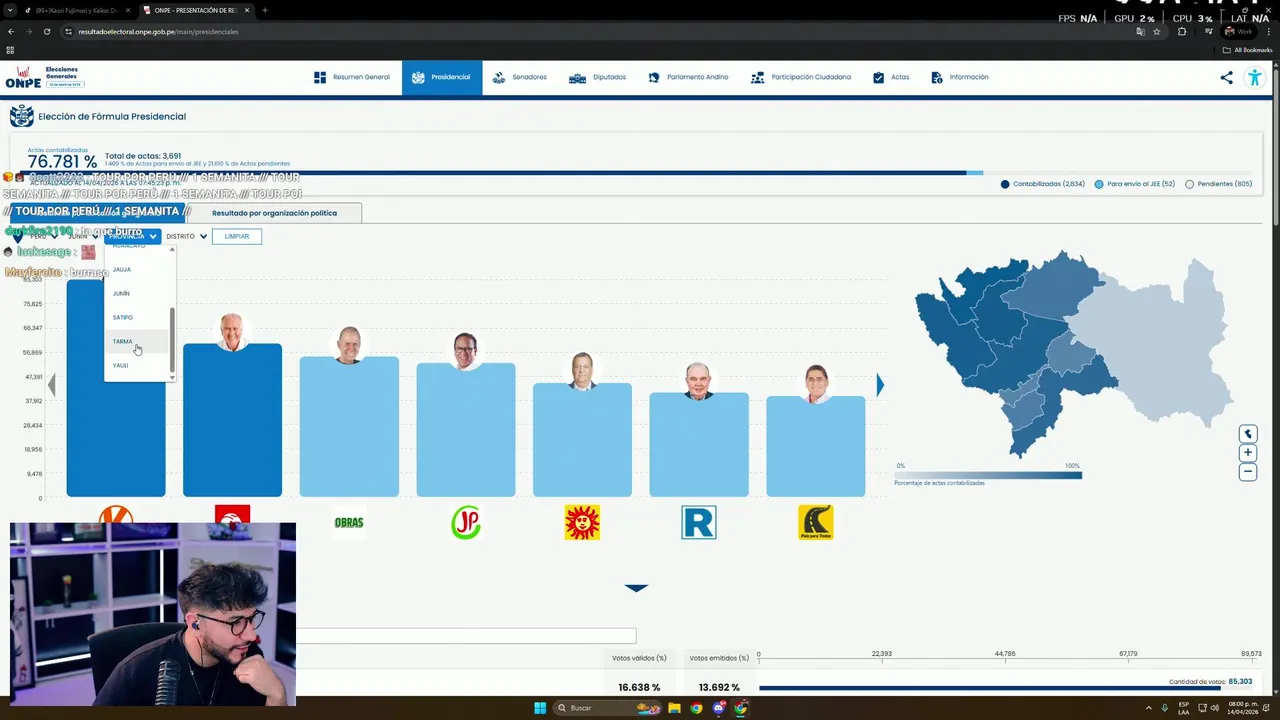Click the map zoom in button

[1248, 453]
